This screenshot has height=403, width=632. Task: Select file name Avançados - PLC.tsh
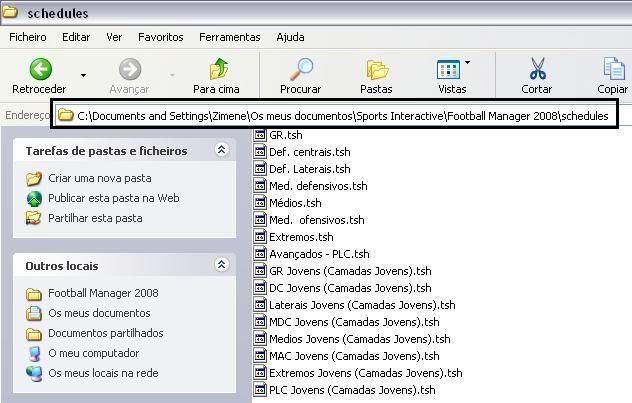point(319,254)
